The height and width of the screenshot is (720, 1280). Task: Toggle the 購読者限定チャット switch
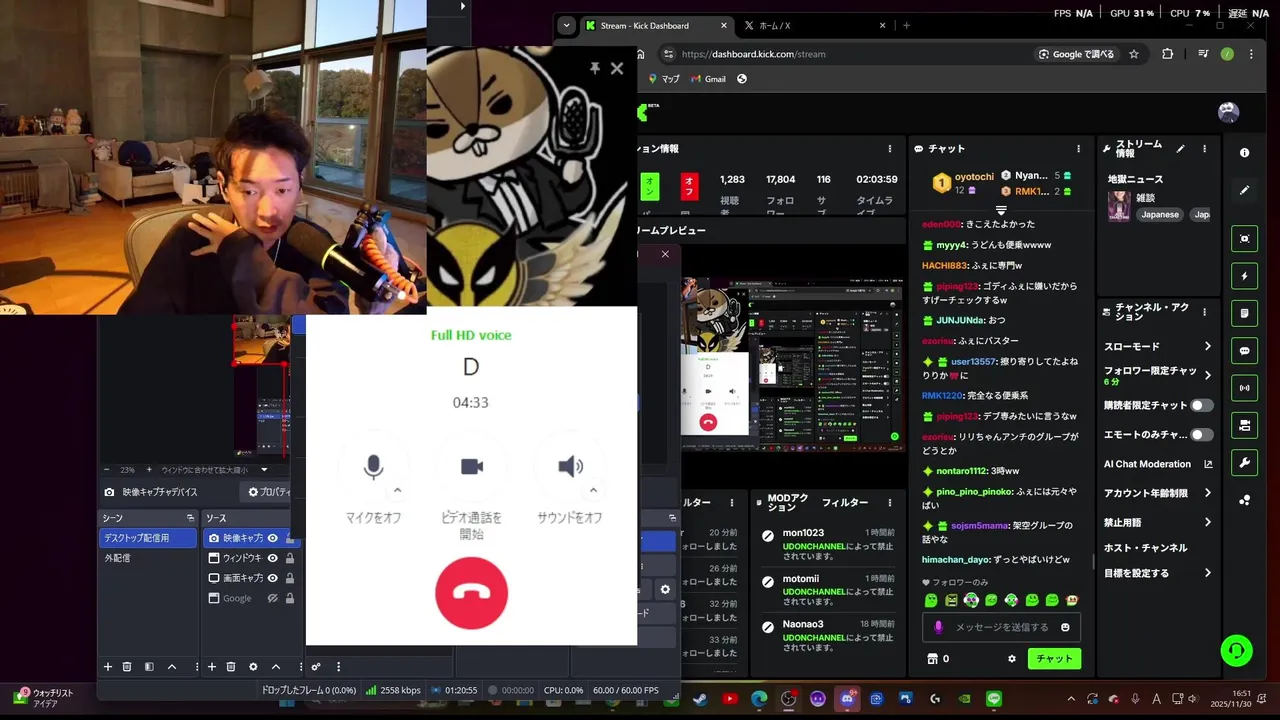(1201, 405)
